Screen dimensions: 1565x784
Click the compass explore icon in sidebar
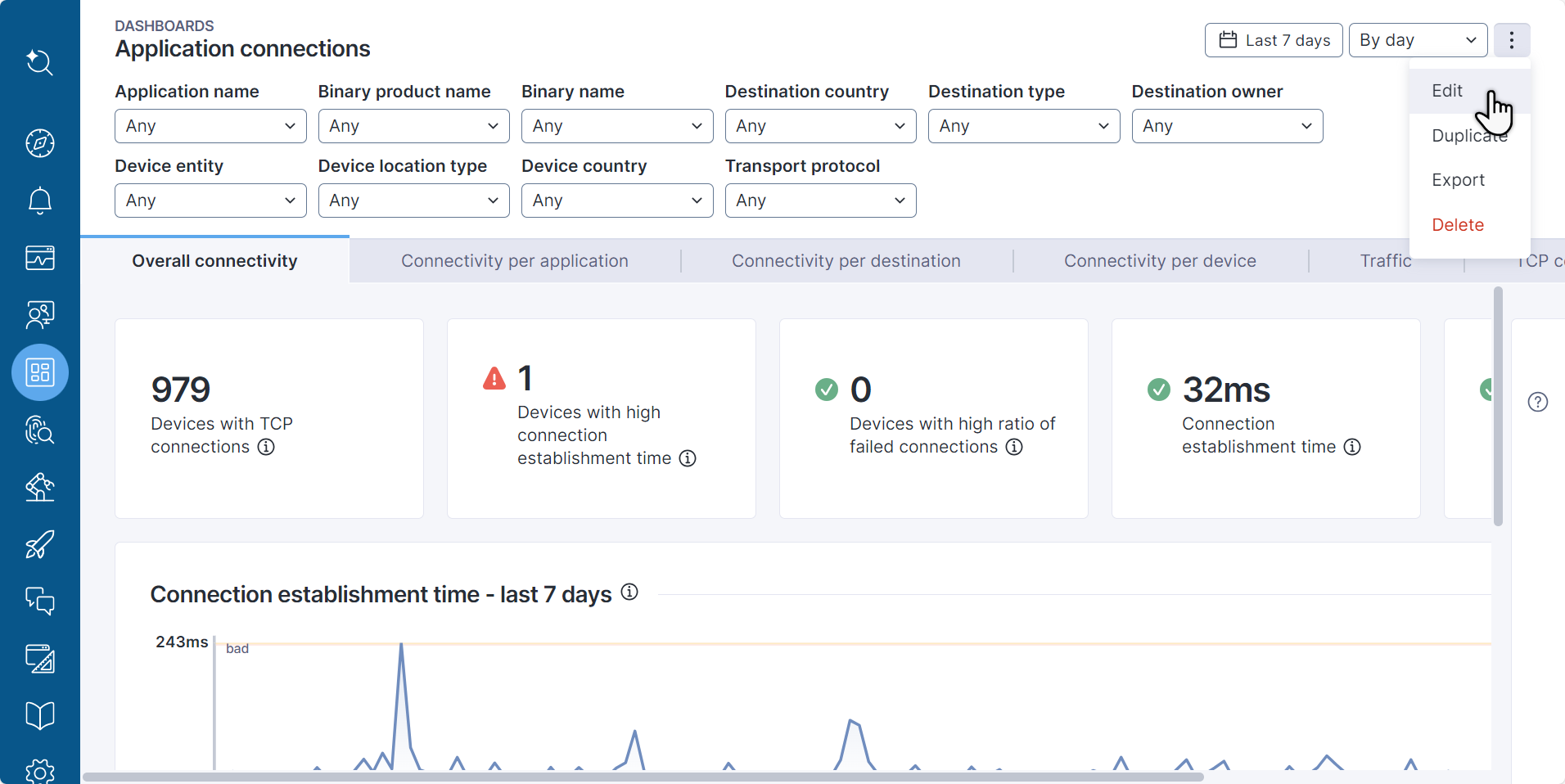[39, 143]
